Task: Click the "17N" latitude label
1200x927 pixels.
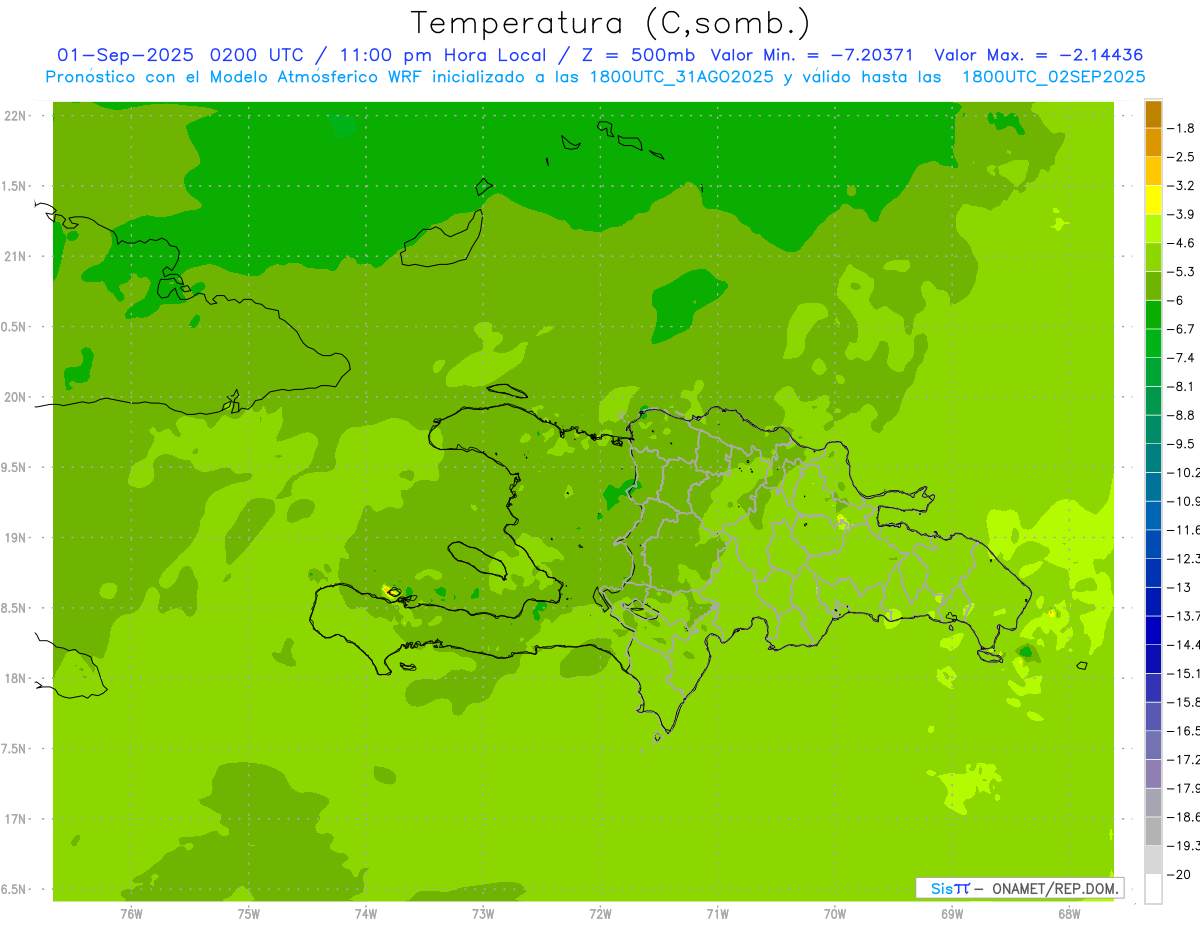Action: click(15, 819)
